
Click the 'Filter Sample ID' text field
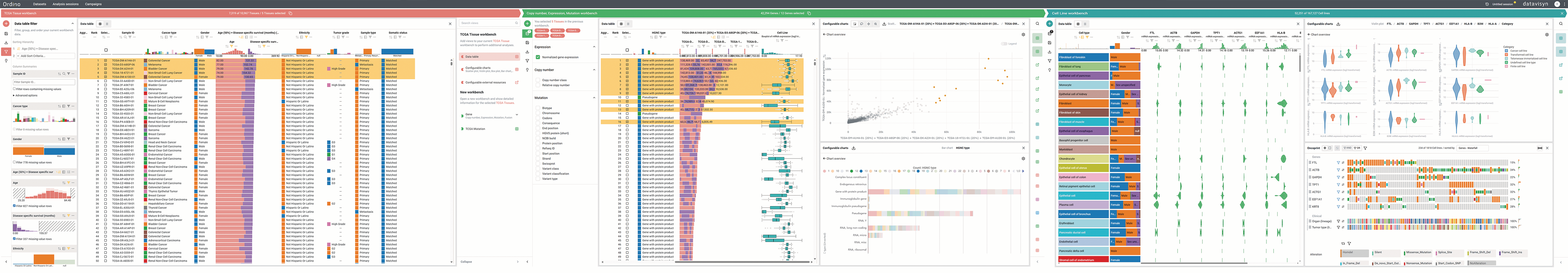coord(44,82)
